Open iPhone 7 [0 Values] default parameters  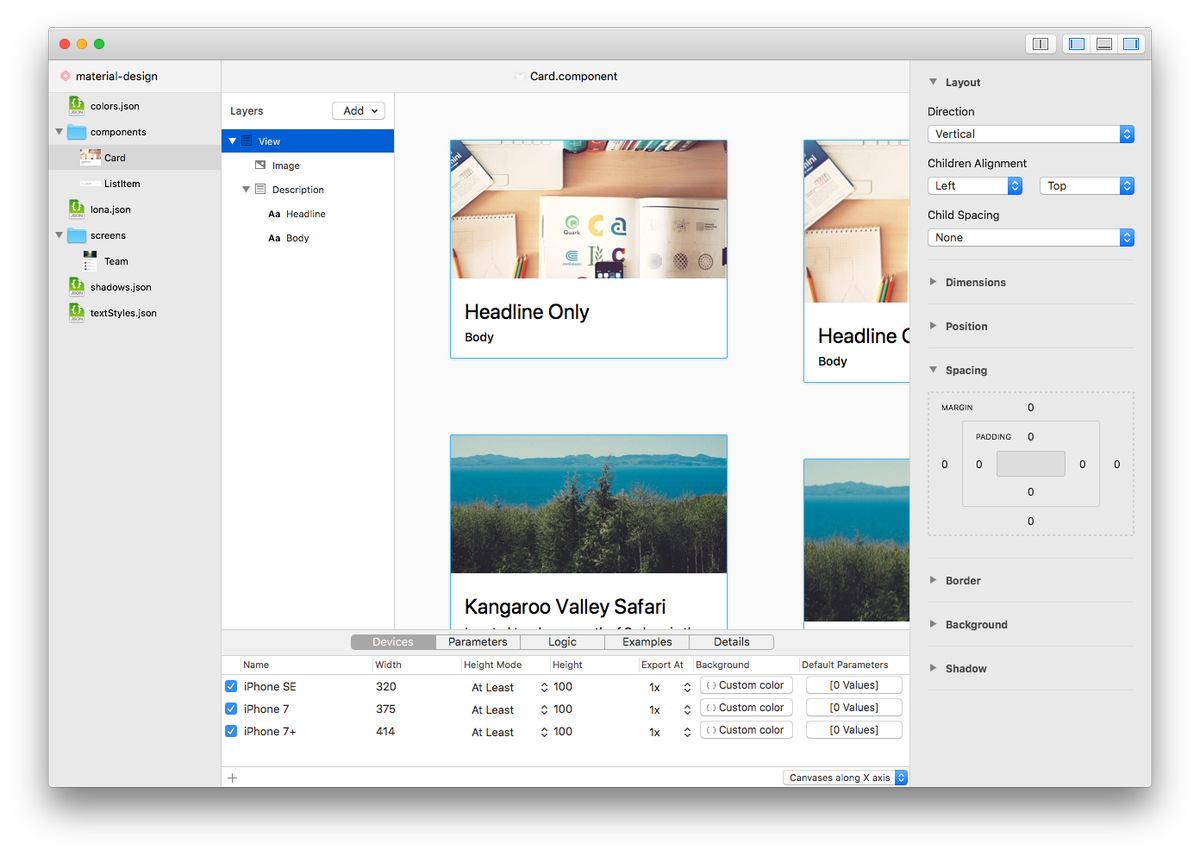[854, 707]
